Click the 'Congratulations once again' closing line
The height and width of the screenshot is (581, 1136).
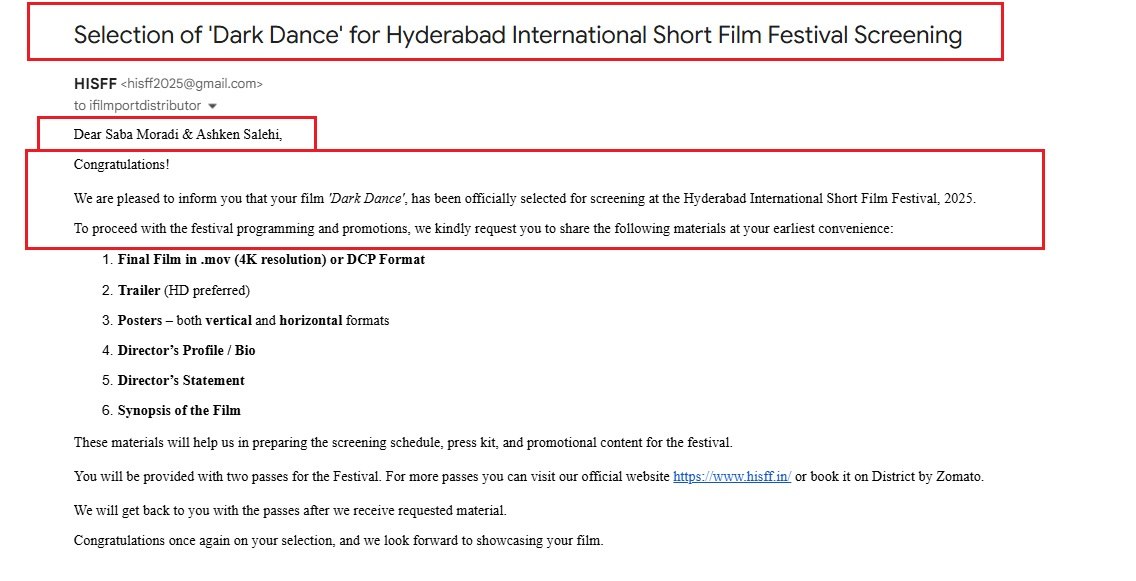click(338, 541)
